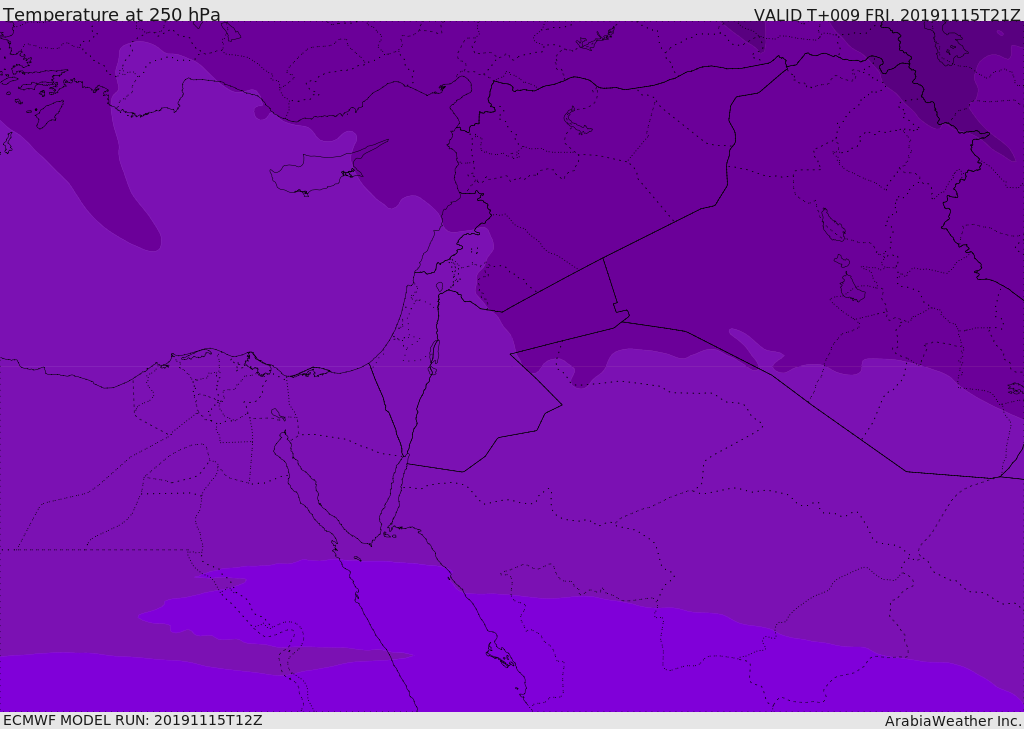The image size is (1024, 729).
Task: Click the 'VALID T+009 FRI. 20191115T21Z' label
Action: click(x=887, y=15)
